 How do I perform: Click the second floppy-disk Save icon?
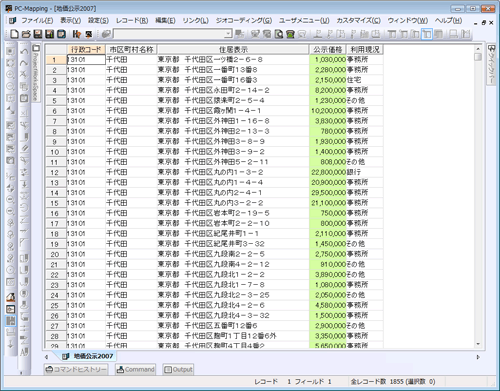(x=50, y=34)
